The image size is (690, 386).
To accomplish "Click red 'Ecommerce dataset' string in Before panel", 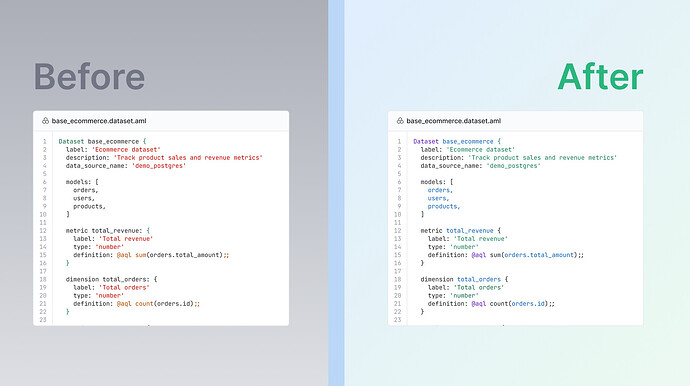I will coord(126,150).
